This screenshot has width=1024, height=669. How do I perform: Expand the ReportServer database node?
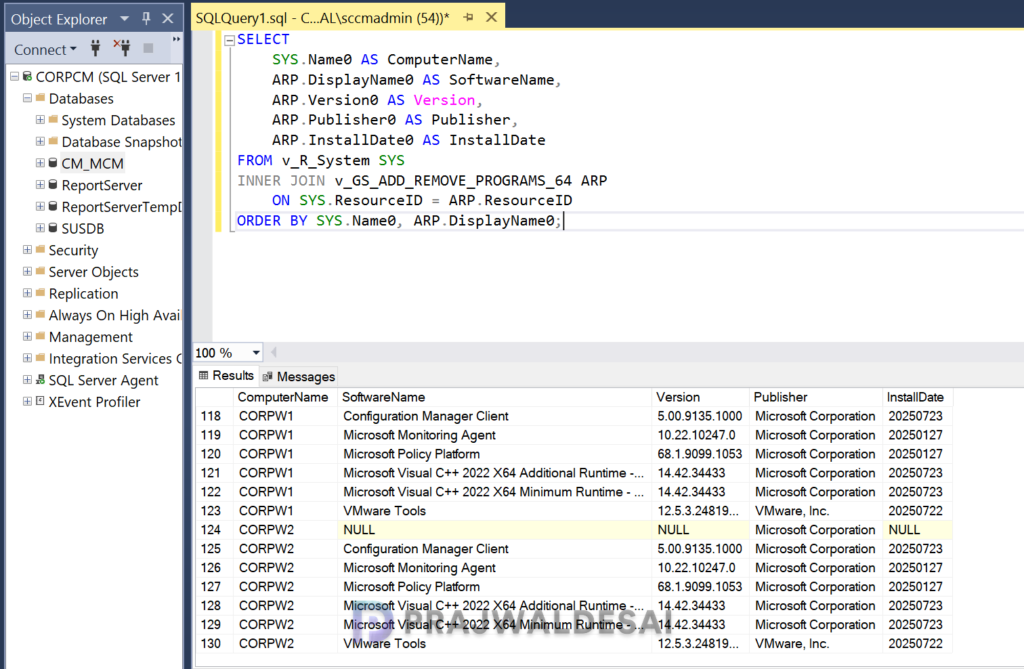coord(40,185)
